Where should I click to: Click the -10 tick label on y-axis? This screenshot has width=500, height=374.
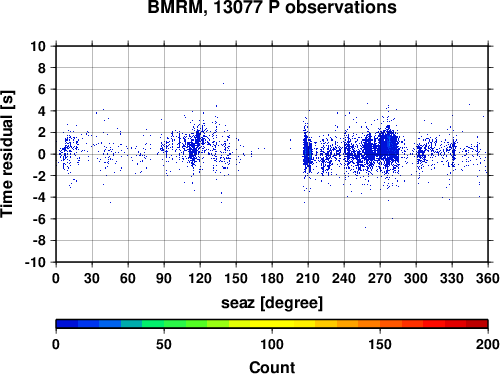point(35,263)
